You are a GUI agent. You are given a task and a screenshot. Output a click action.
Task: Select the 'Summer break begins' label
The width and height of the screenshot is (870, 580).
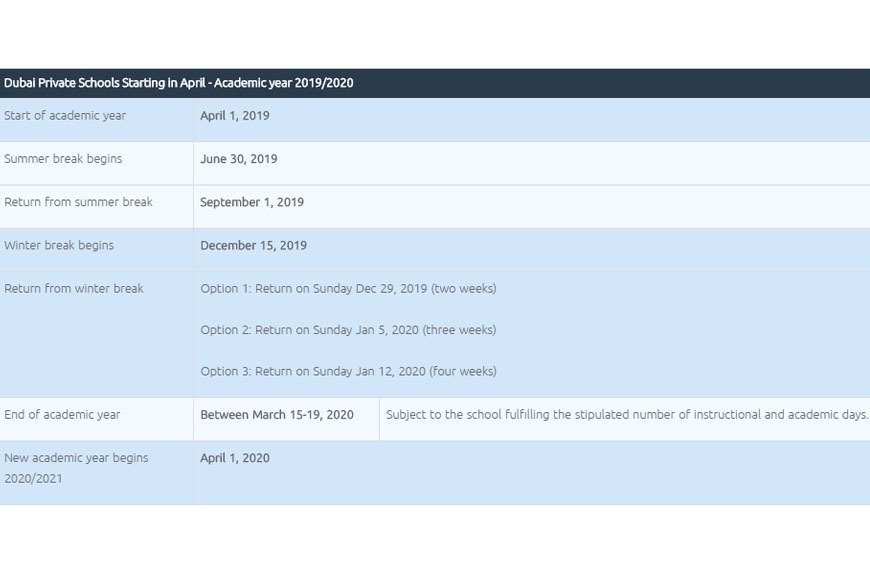point(63,159)
